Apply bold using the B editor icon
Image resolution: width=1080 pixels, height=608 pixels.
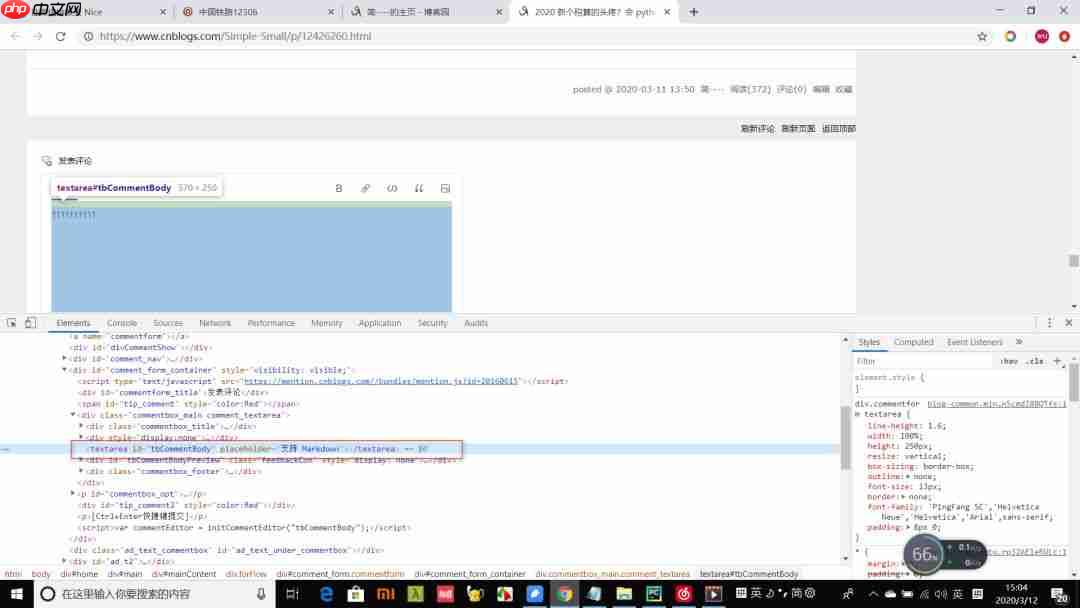click(338, 188)
